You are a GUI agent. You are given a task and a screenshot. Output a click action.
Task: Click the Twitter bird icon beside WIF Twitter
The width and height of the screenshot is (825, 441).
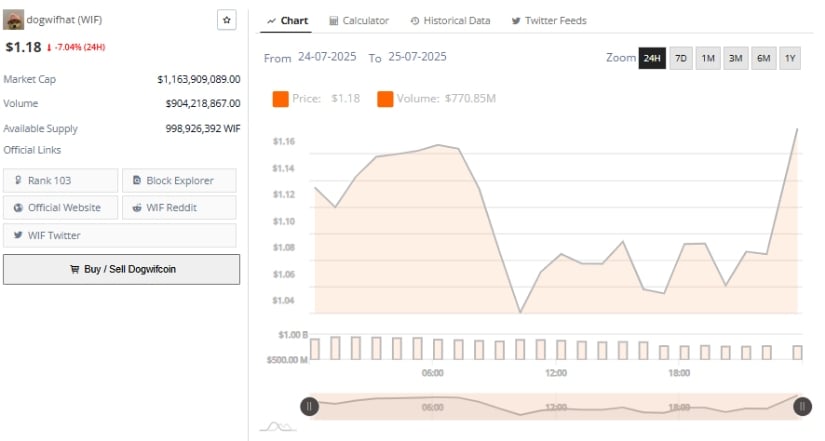click(x=18, y=235)
